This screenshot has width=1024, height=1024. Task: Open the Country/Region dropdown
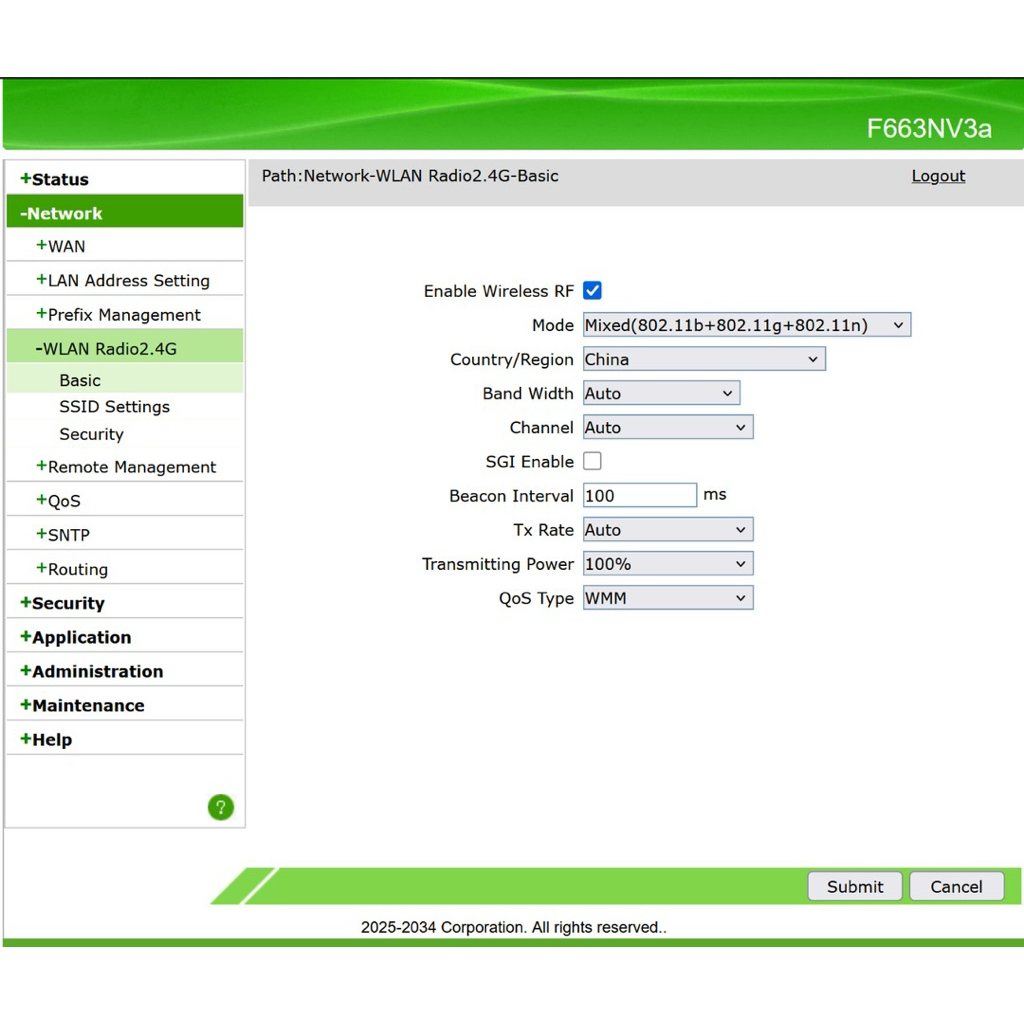click(704, 359)
